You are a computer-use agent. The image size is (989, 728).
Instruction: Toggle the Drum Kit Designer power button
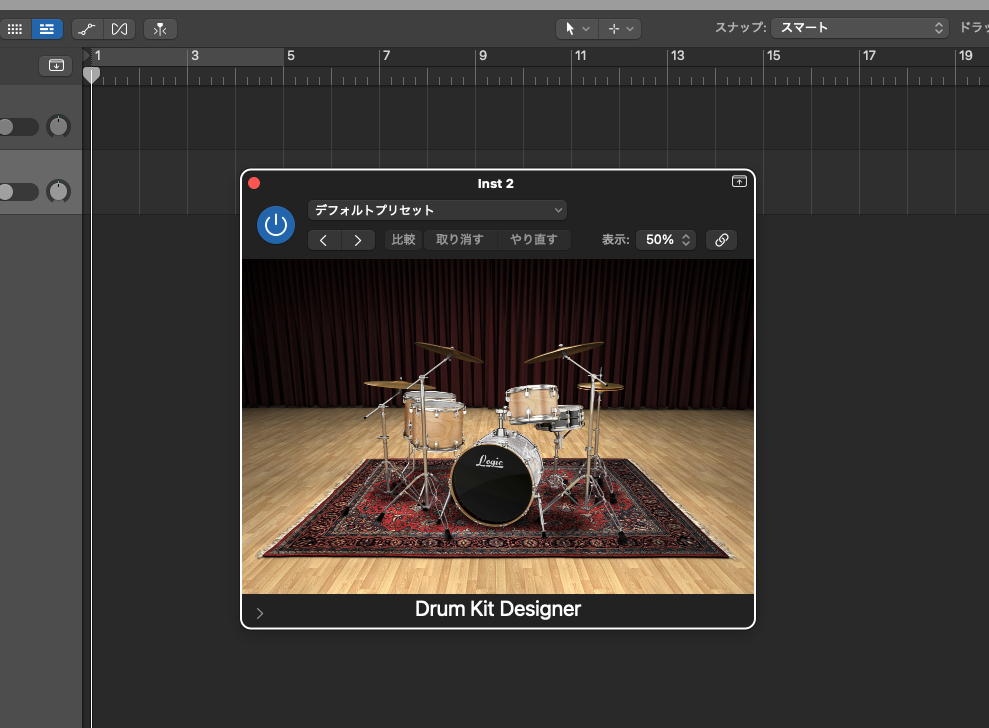[276, 225]
